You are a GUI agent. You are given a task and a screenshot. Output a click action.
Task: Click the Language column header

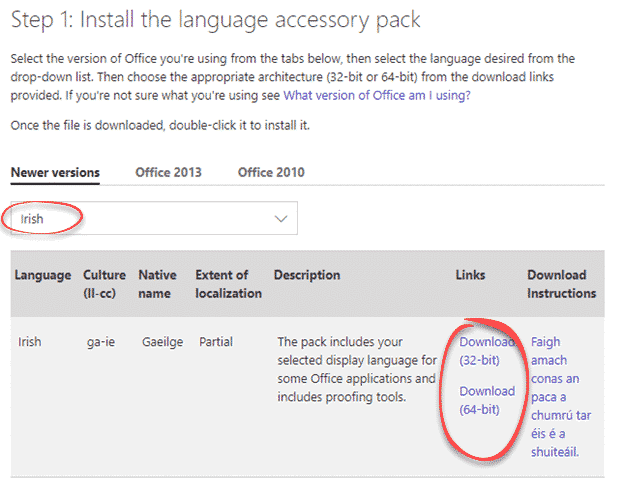point(43,275)
